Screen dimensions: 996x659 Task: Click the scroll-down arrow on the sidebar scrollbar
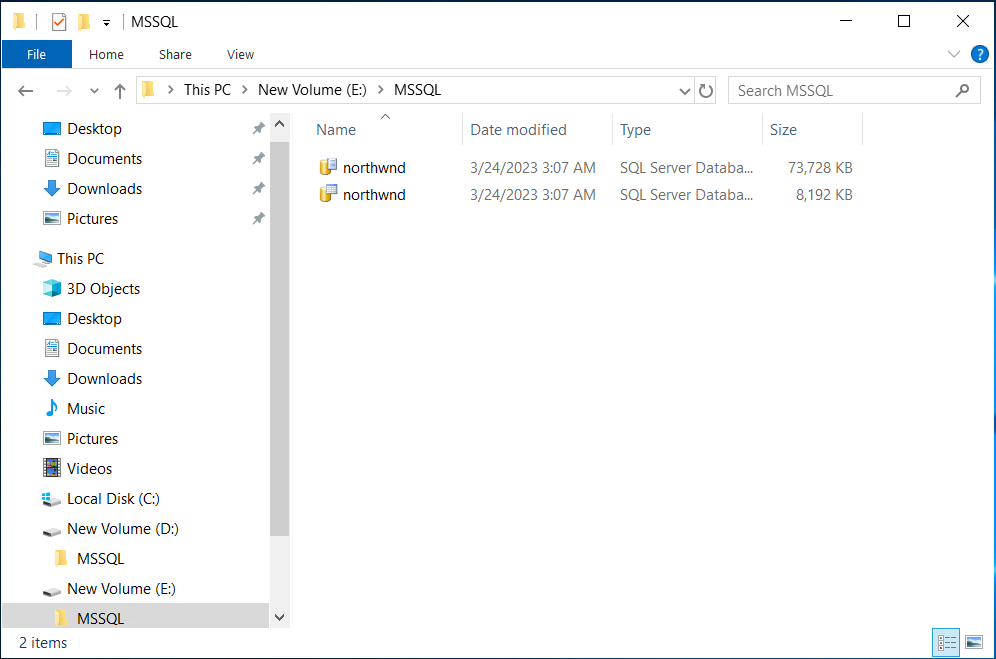pyautogui.click(x=279, y=617)
